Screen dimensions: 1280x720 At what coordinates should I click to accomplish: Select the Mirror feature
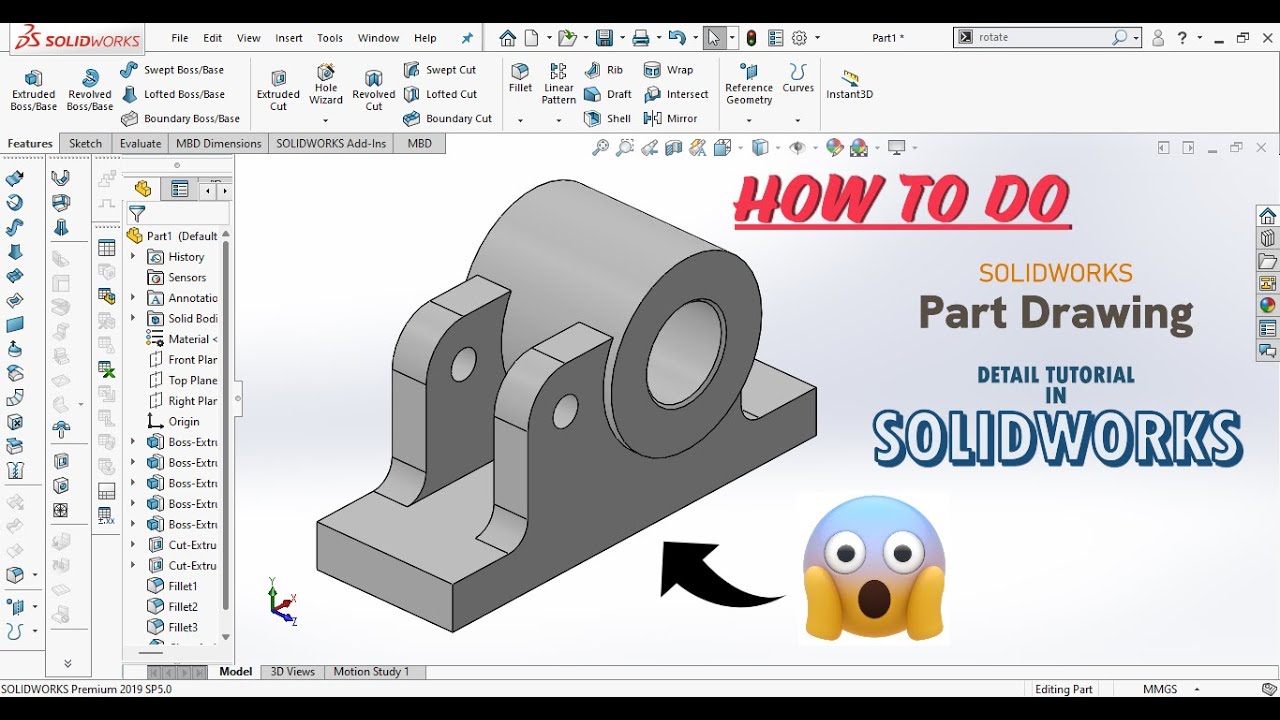[671, 118]
